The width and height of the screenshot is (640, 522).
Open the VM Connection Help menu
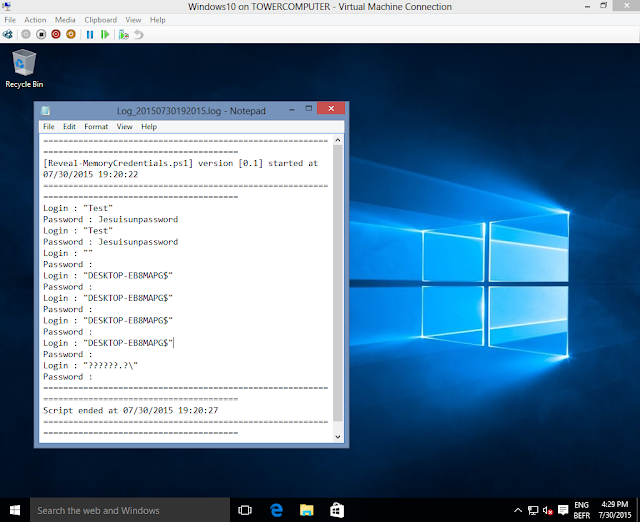pyautogui.click(x=158, y=20)
